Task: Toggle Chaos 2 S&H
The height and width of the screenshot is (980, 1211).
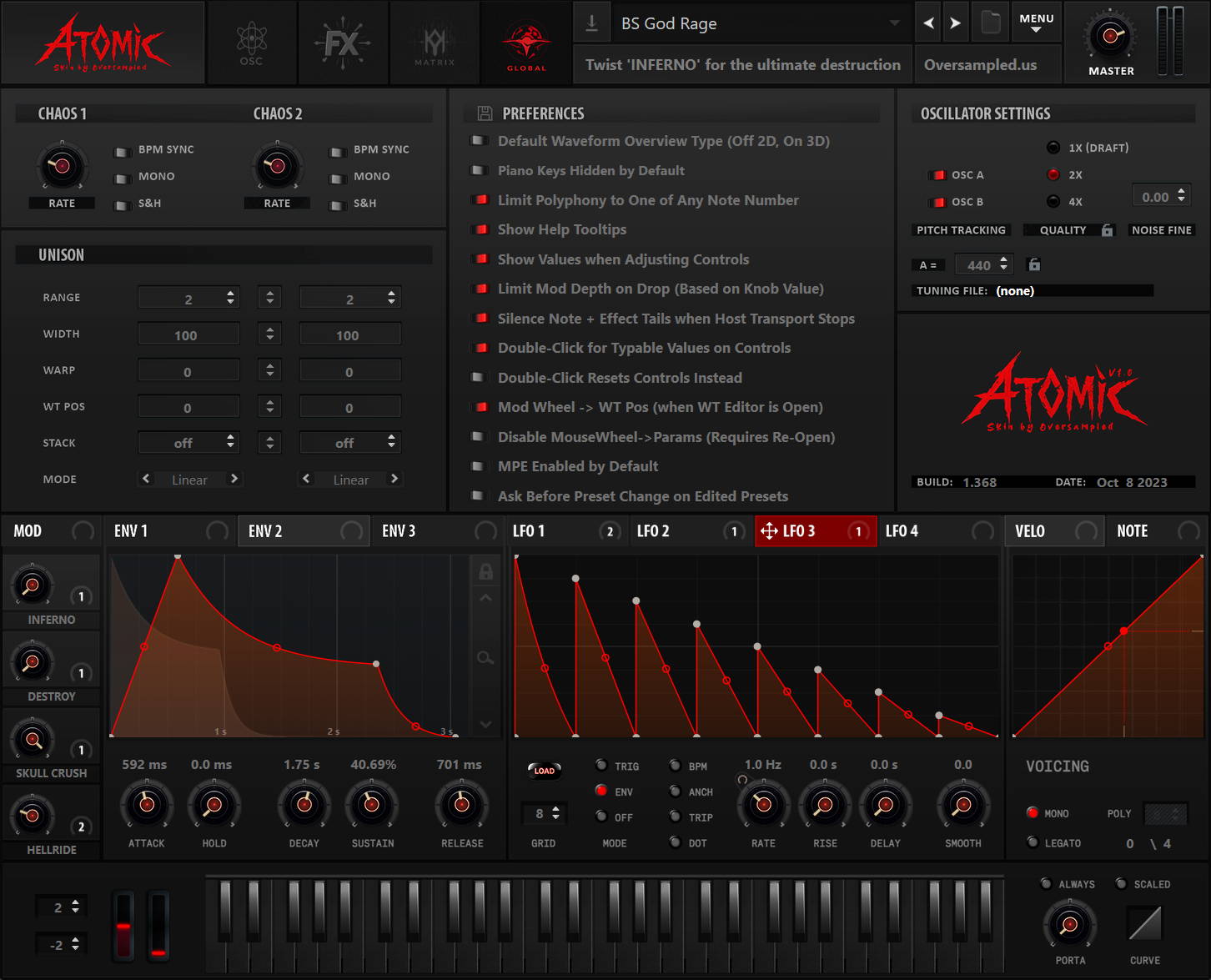Action: (x=337, y=205)
